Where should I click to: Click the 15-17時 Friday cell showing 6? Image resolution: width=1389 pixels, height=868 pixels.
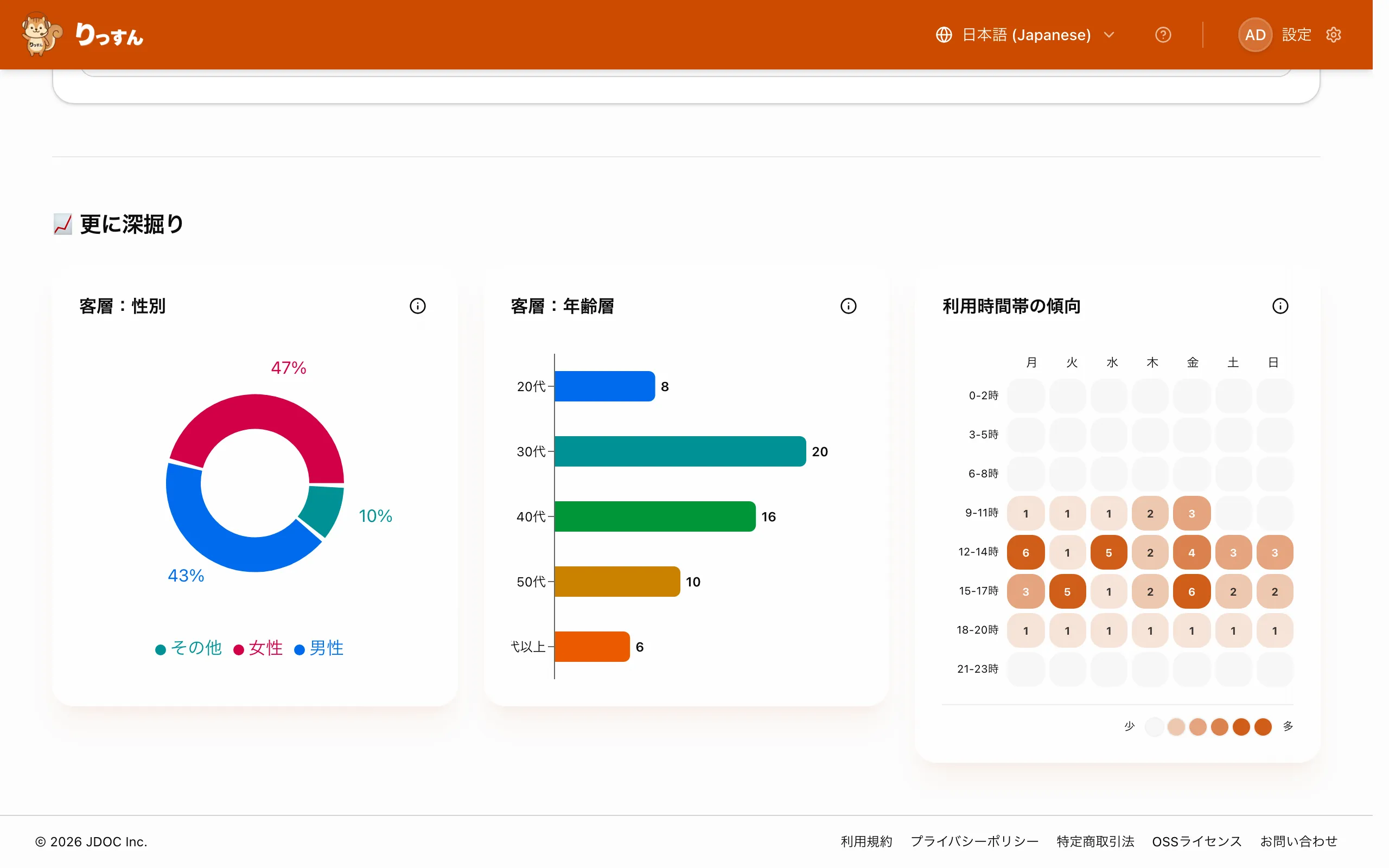click(1192, 591)
